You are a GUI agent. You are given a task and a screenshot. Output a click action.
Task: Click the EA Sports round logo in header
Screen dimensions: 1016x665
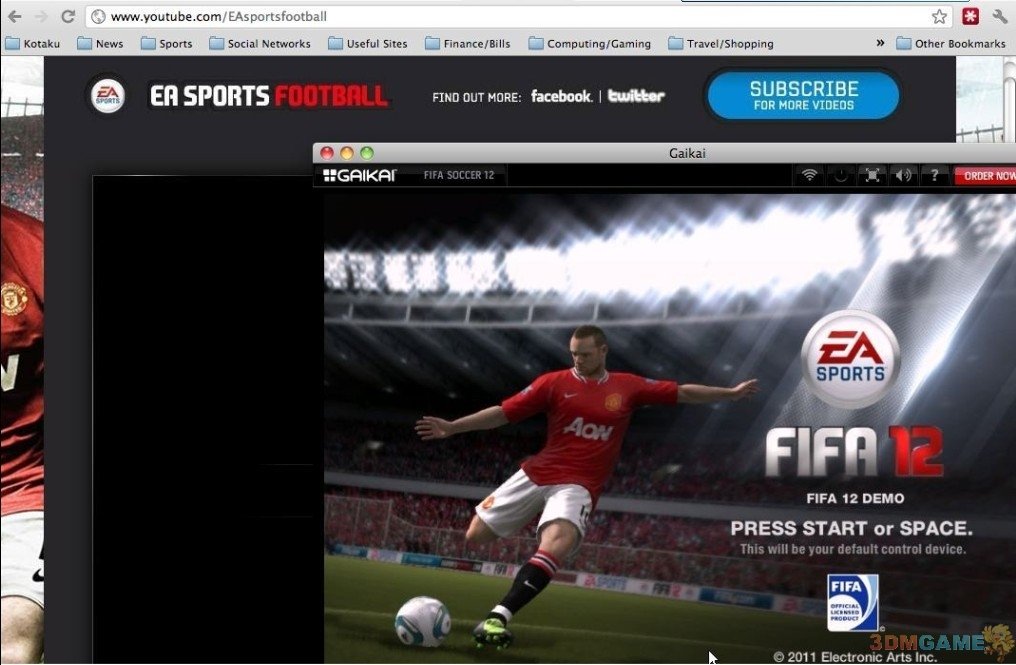click(108, 96)
